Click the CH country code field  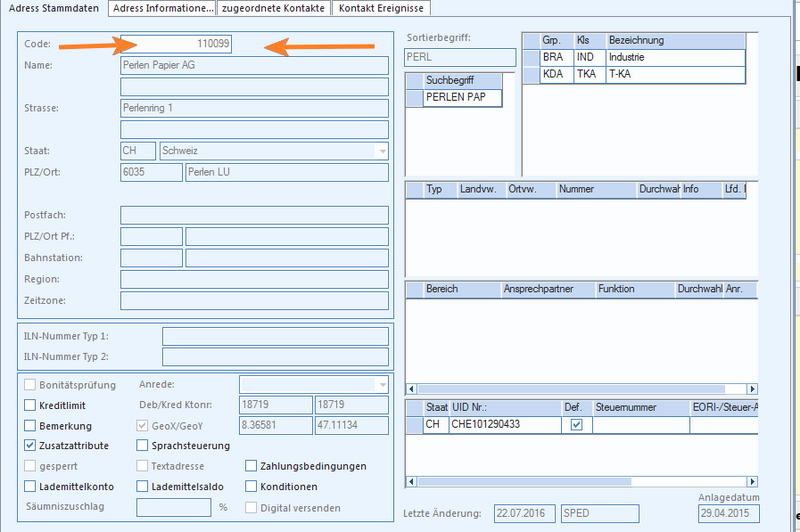tap(138, 151)
